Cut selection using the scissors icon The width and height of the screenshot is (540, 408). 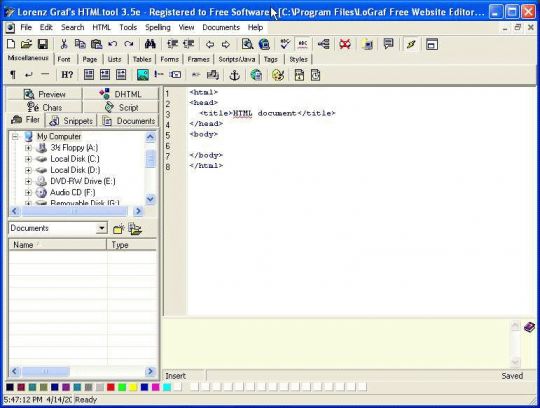point(64,44)
